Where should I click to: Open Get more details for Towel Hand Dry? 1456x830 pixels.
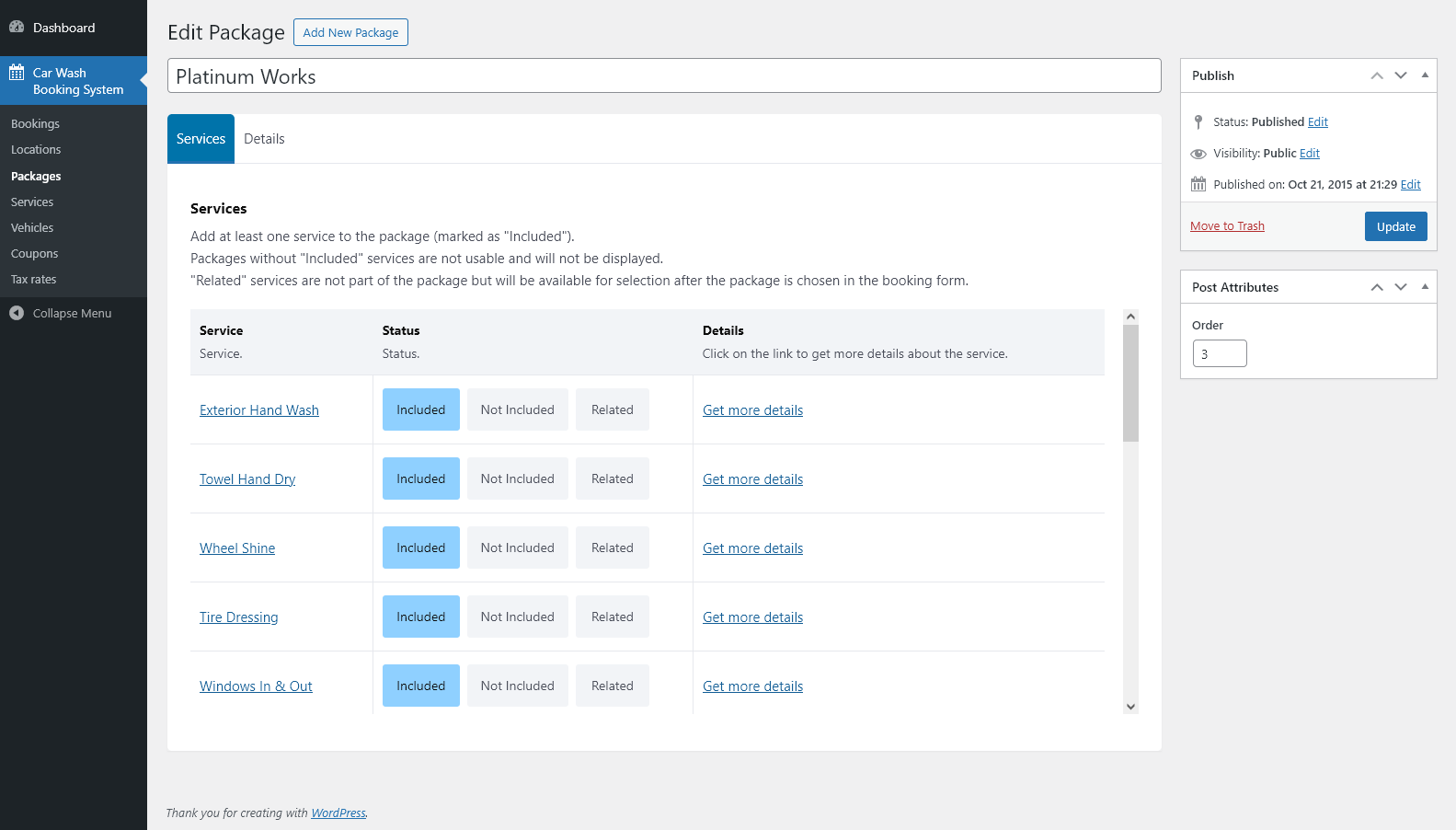click(x=752, y=479)
